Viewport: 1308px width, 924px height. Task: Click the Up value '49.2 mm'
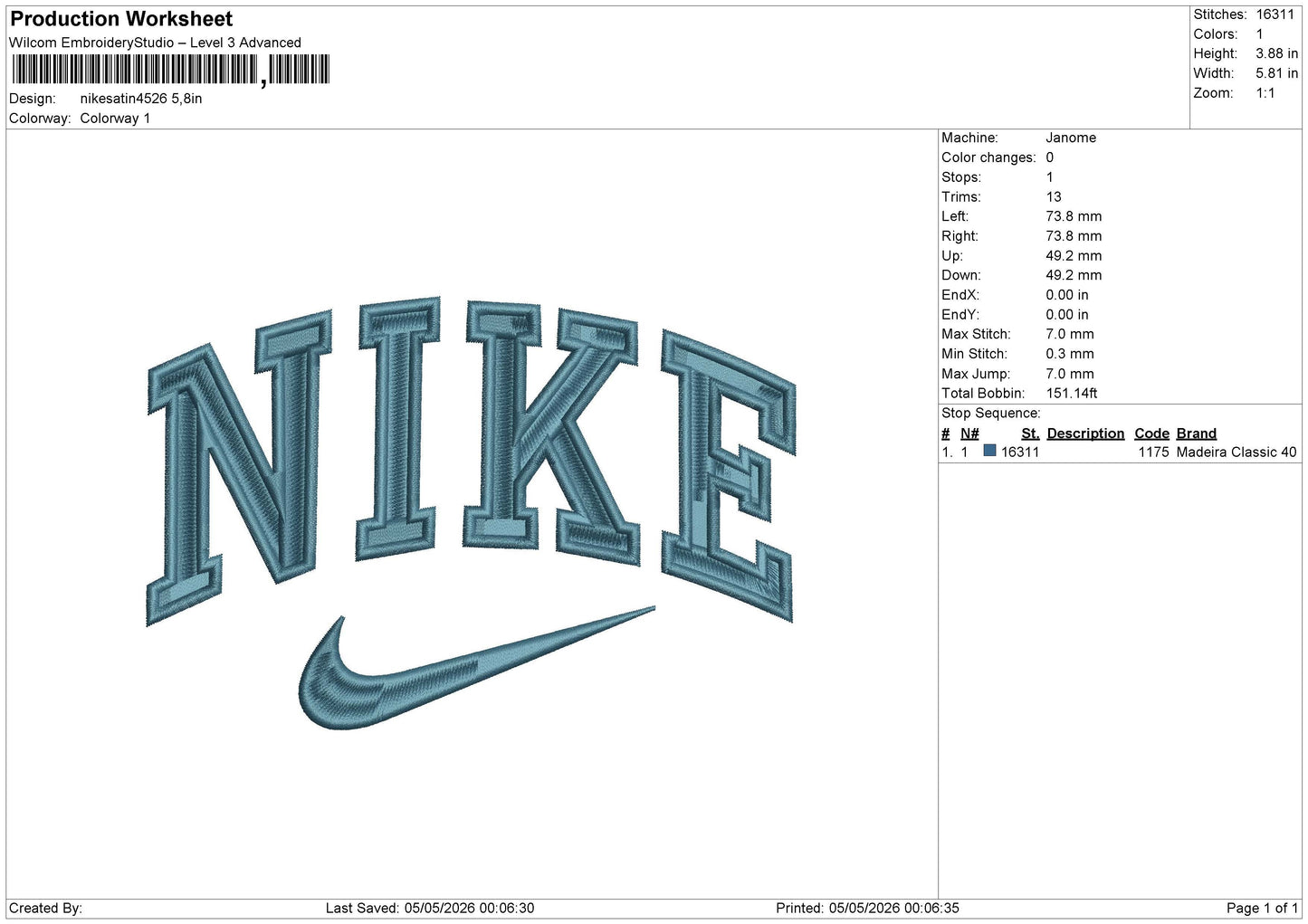coord(1074,256)
